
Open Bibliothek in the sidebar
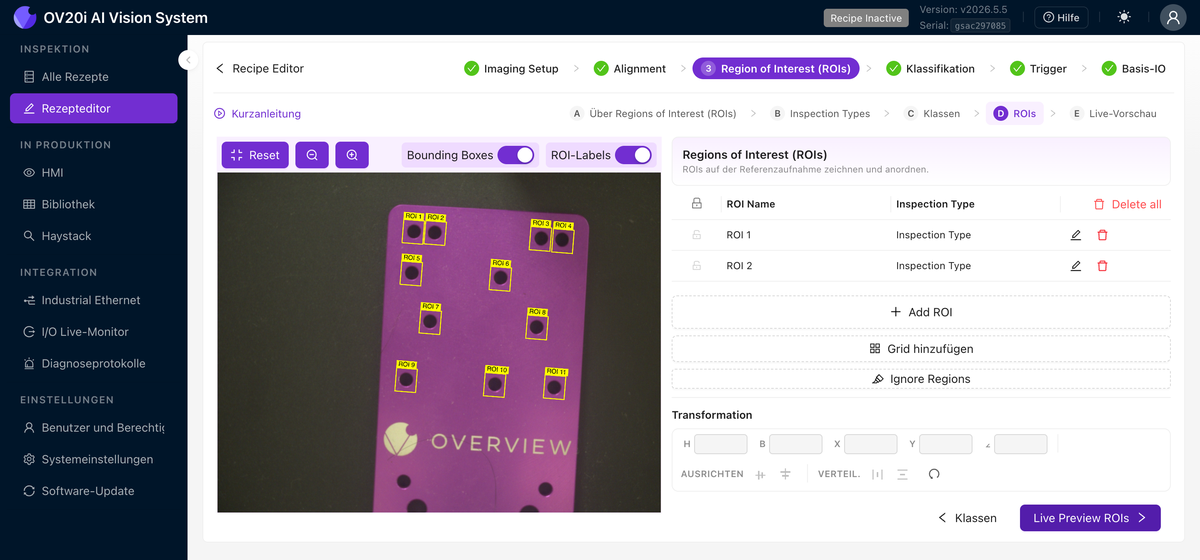(94, 204)
